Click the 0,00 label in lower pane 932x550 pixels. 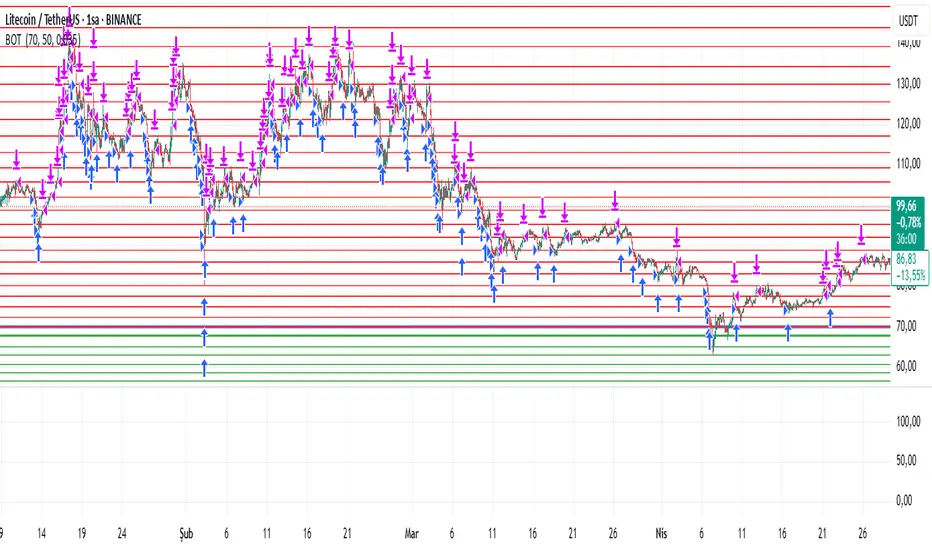click(904, 501)
